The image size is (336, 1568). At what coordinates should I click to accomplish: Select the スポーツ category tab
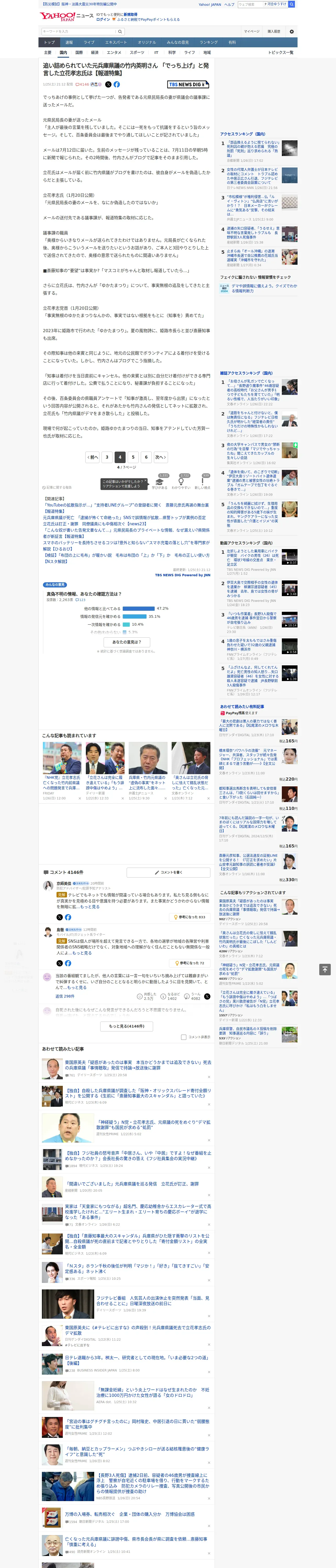pos(137,52)
